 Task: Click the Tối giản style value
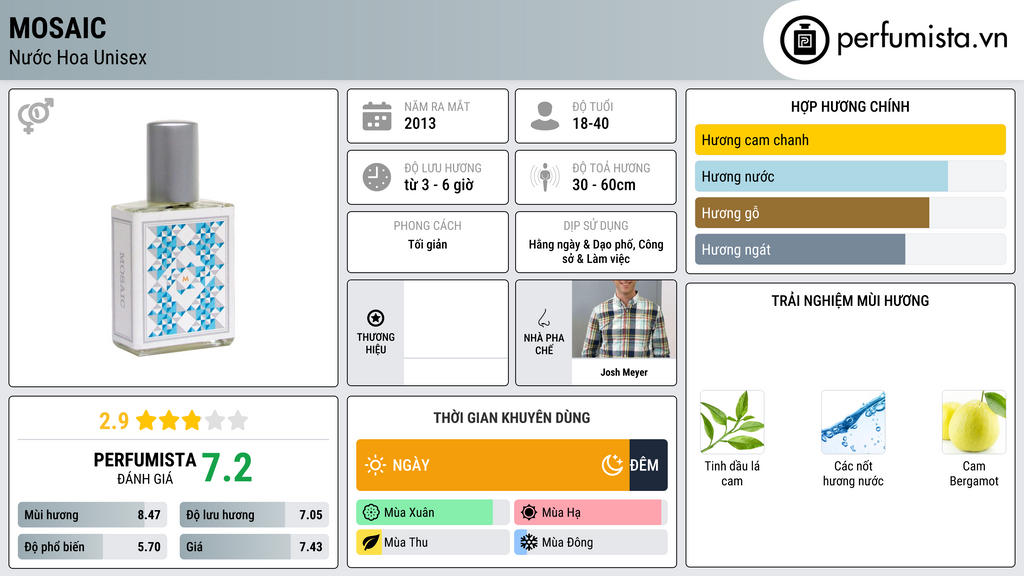[x=428, y=244]
